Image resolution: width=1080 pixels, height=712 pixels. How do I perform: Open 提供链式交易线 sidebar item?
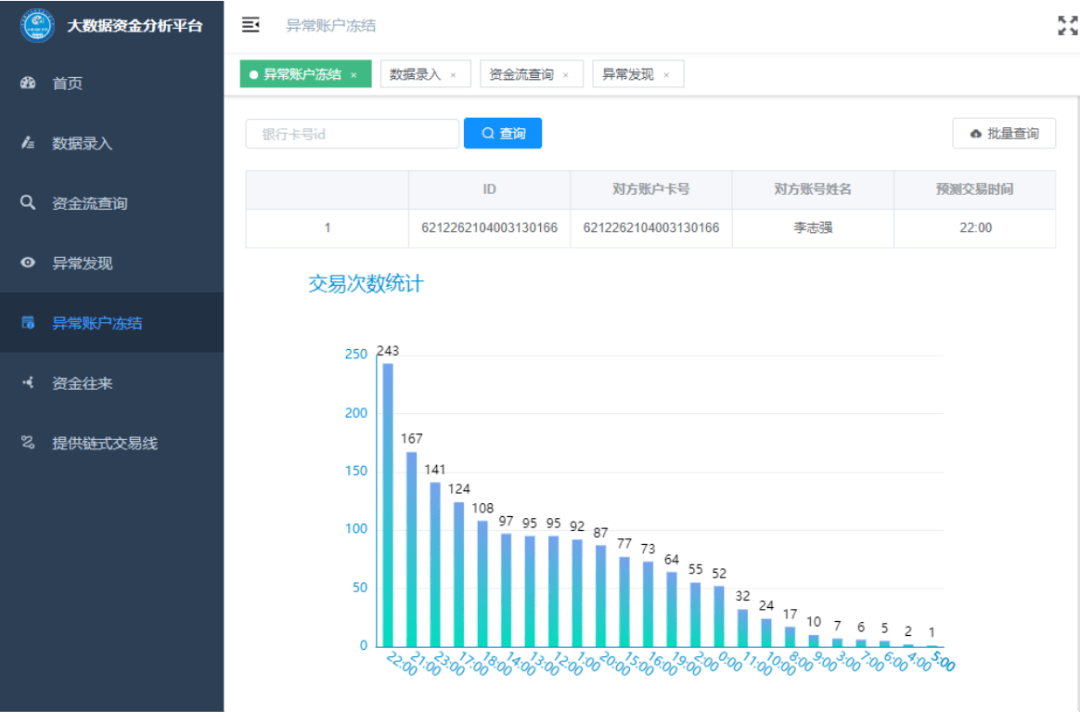[112, 443]
